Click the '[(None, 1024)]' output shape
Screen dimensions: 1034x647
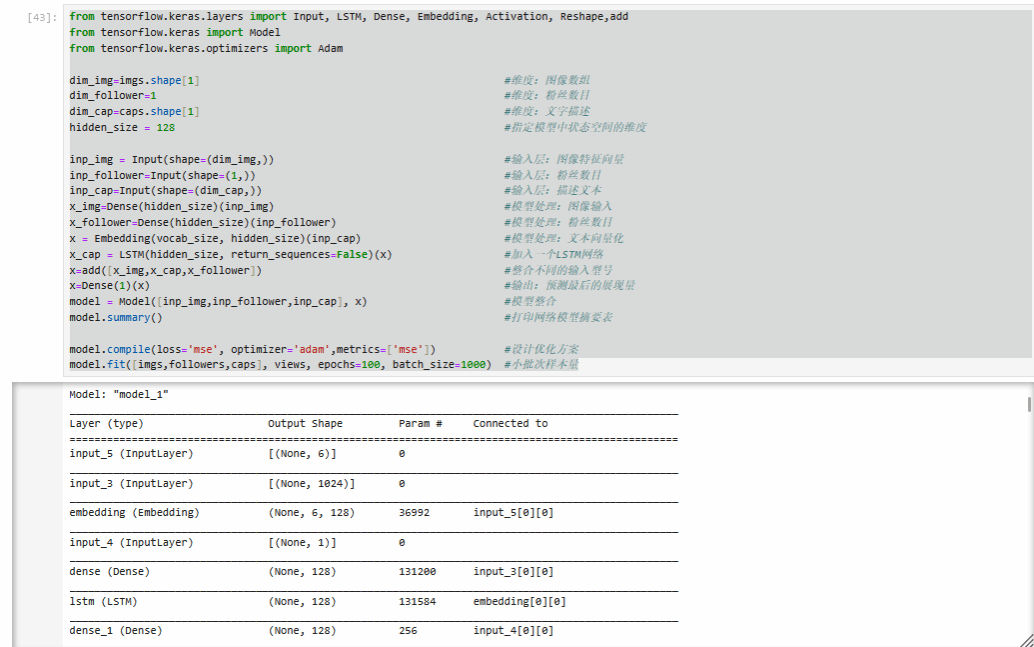311,483
